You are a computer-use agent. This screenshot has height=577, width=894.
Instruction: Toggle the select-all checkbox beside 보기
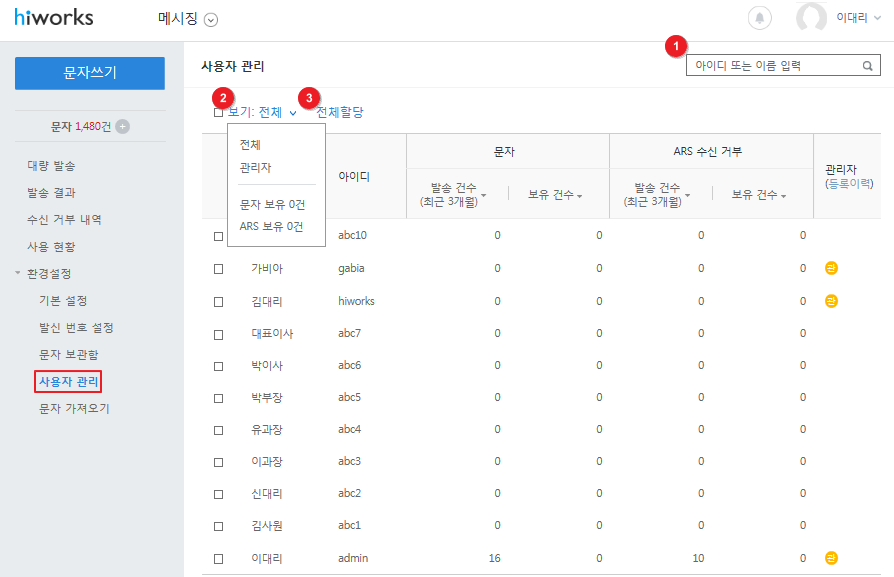coord(218,113)
